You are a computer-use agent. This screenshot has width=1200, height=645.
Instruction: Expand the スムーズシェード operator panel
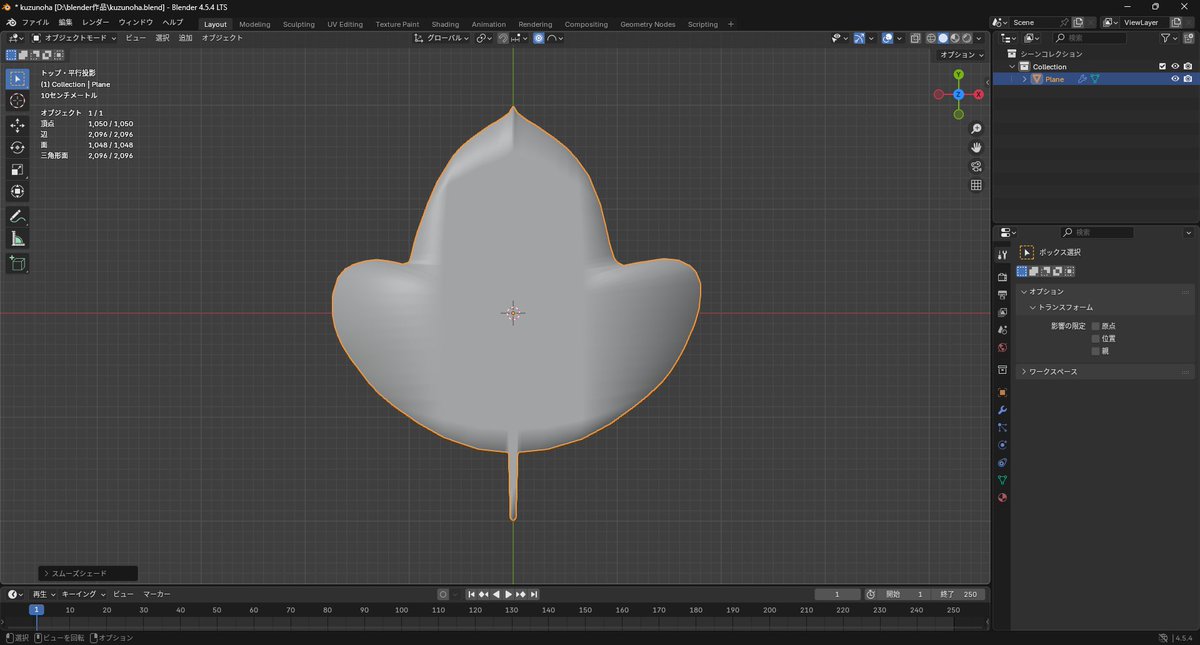click(x=88, y=573)
